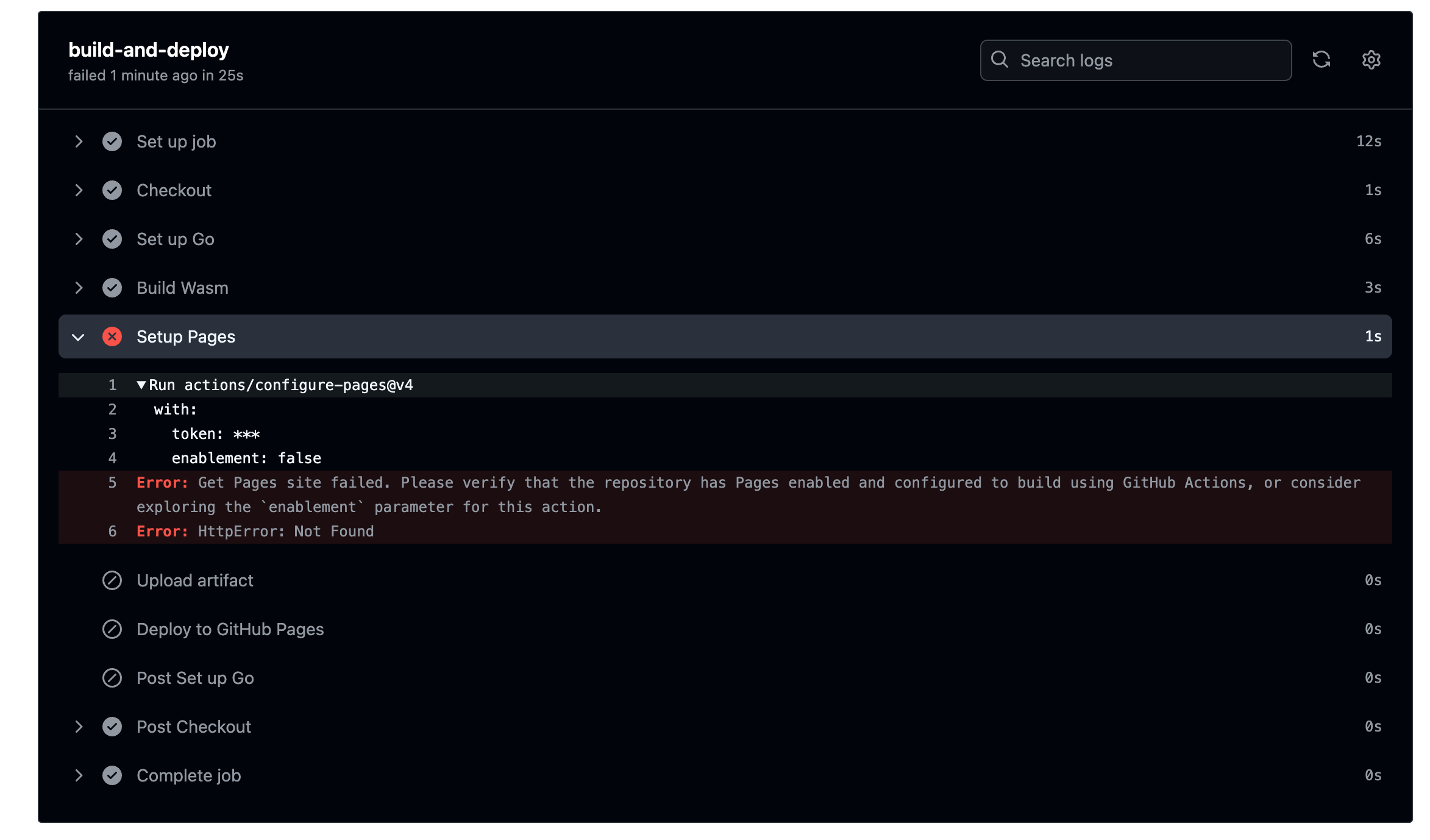Click the 1s duration of Setup Pages
Screen dimensions: 1430x840
[1373, 336]
